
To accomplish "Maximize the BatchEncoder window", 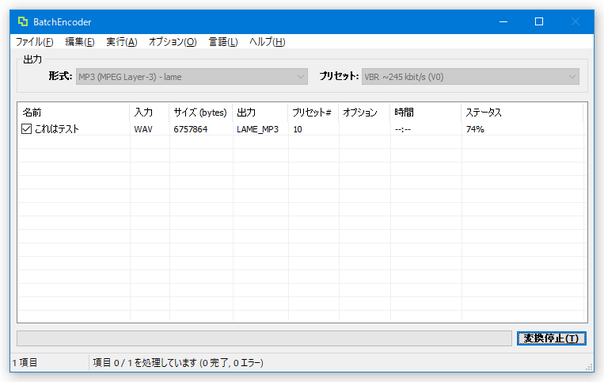I will tap(539, 22).
